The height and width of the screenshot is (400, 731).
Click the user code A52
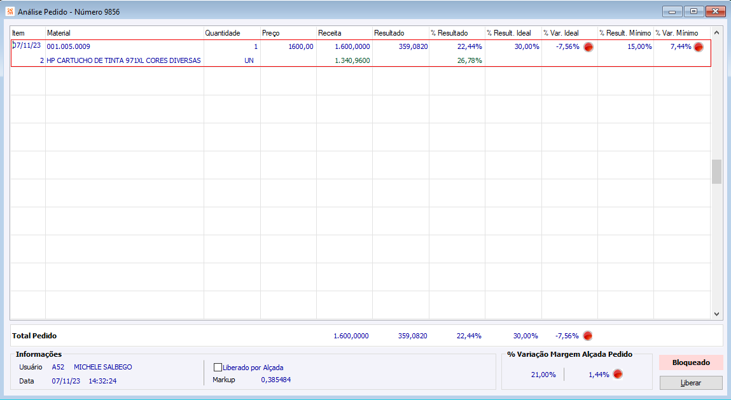pyautogui.click(x=58, y=367)
